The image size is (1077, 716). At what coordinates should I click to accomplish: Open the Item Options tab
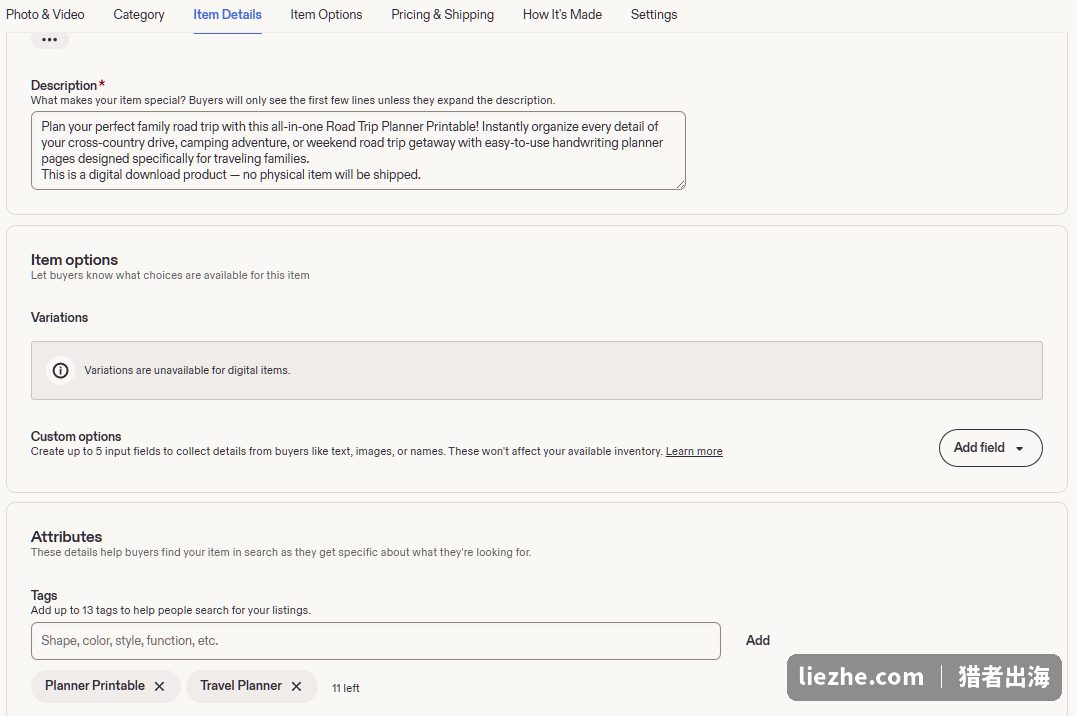coord(326,14)
